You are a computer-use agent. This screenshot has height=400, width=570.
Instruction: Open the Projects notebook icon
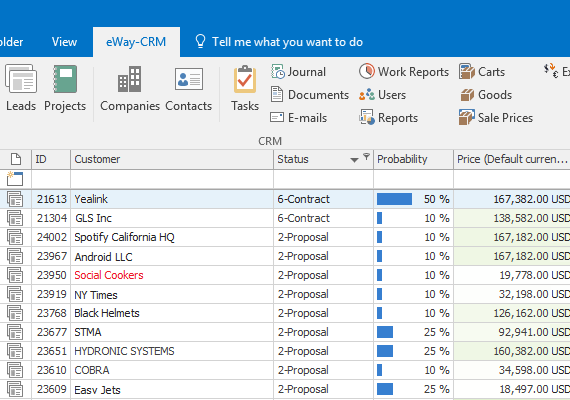pyautogui.click(x=65, y=79)
